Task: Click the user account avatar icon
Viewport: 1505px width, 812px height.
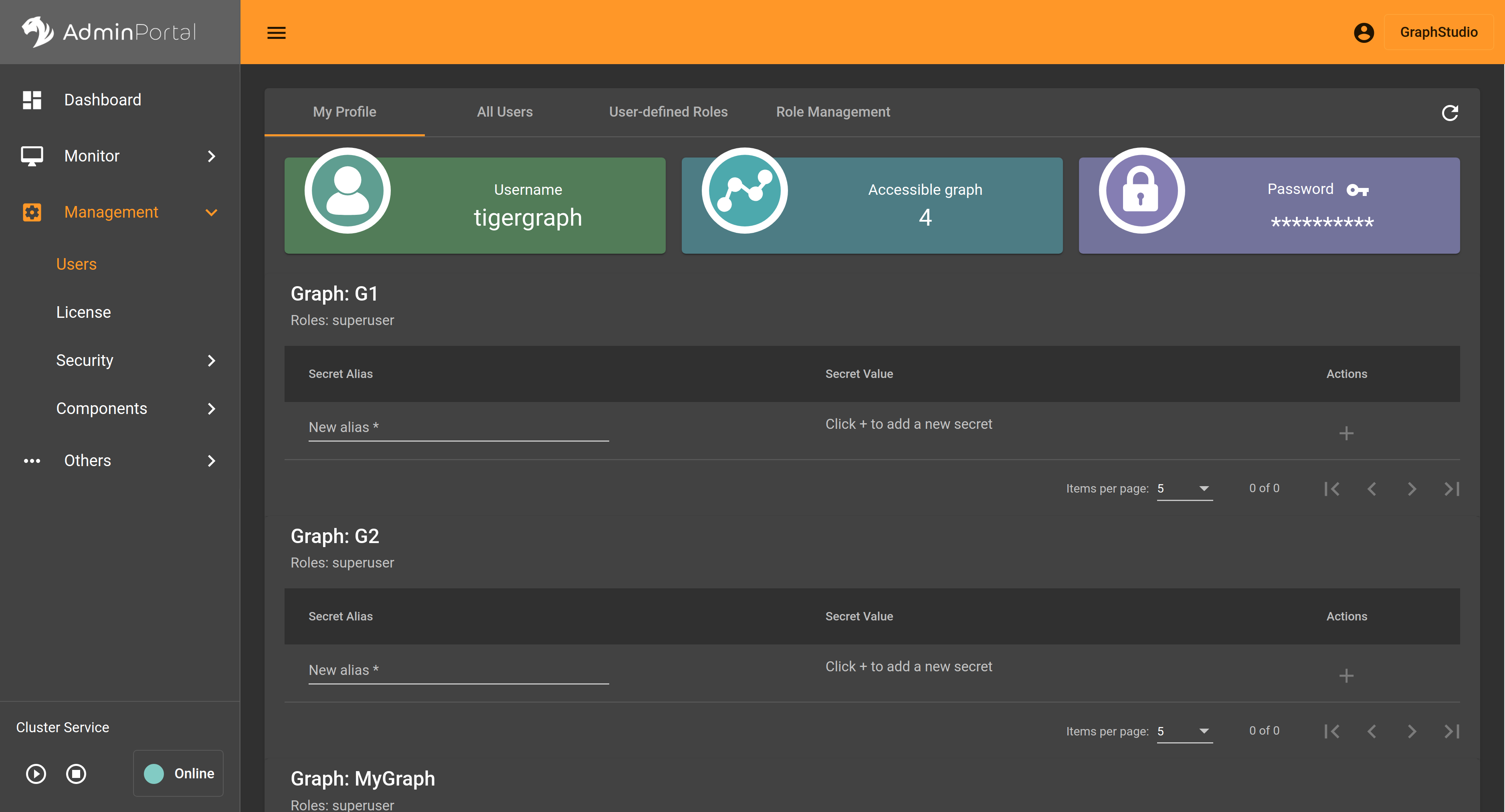Action: pyautogui.click(x=1364, y=33)
